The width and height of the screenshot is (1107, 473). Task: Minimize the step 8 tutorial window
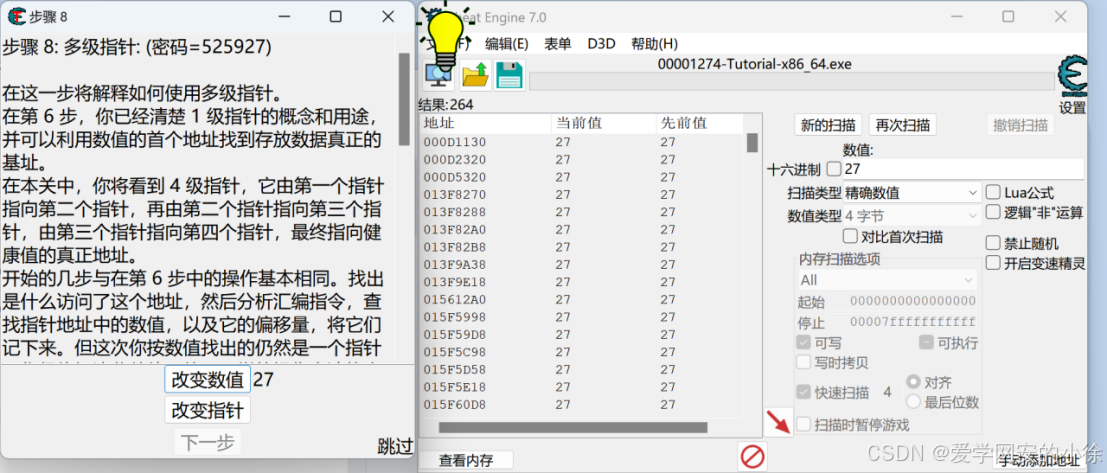point(284,16)
